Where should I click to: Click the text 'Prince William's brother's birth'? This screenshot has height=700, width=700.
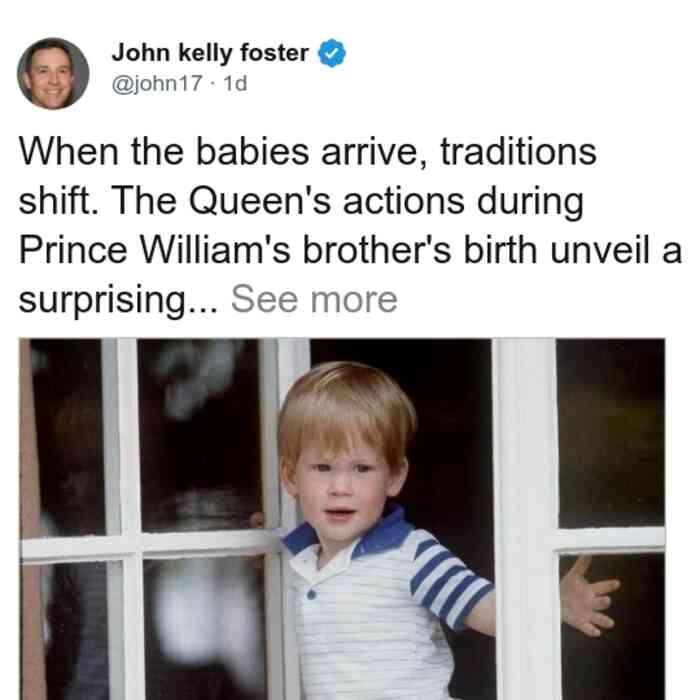(278, 250)
